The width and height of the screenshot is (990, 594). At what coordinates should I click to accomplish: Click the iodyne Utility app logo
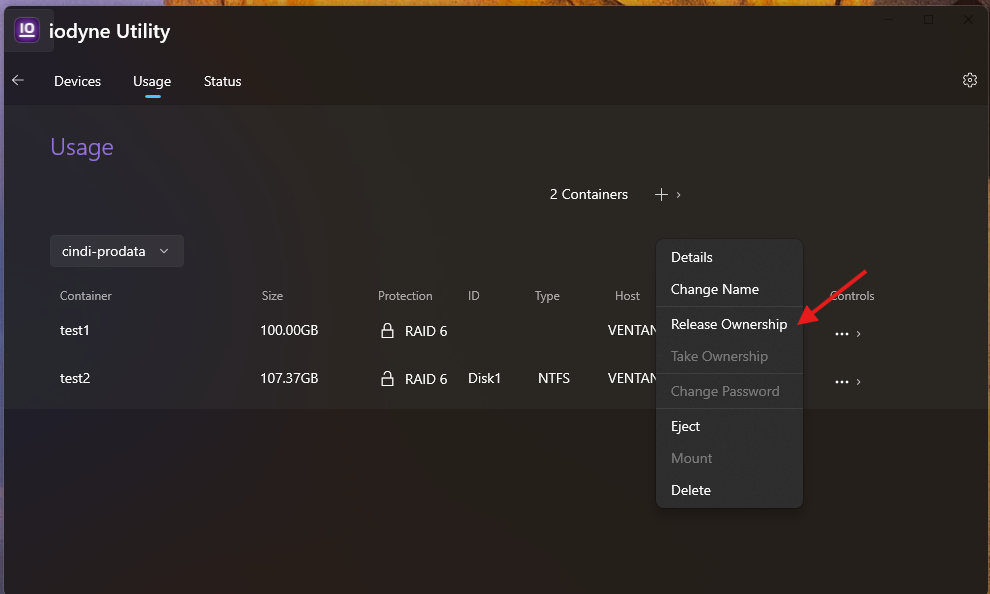(27, 30)
